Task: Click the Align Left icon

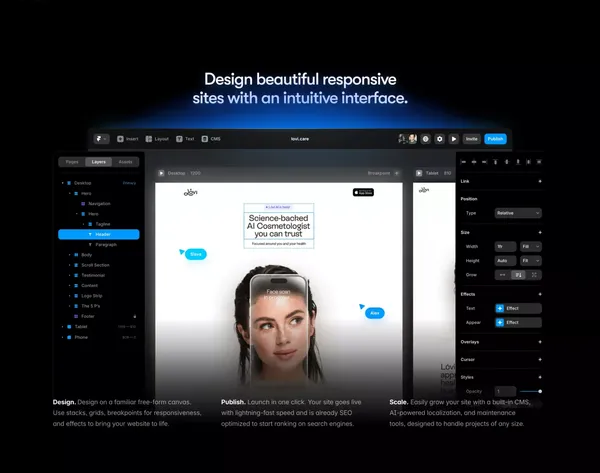Action: coord(463,162)
